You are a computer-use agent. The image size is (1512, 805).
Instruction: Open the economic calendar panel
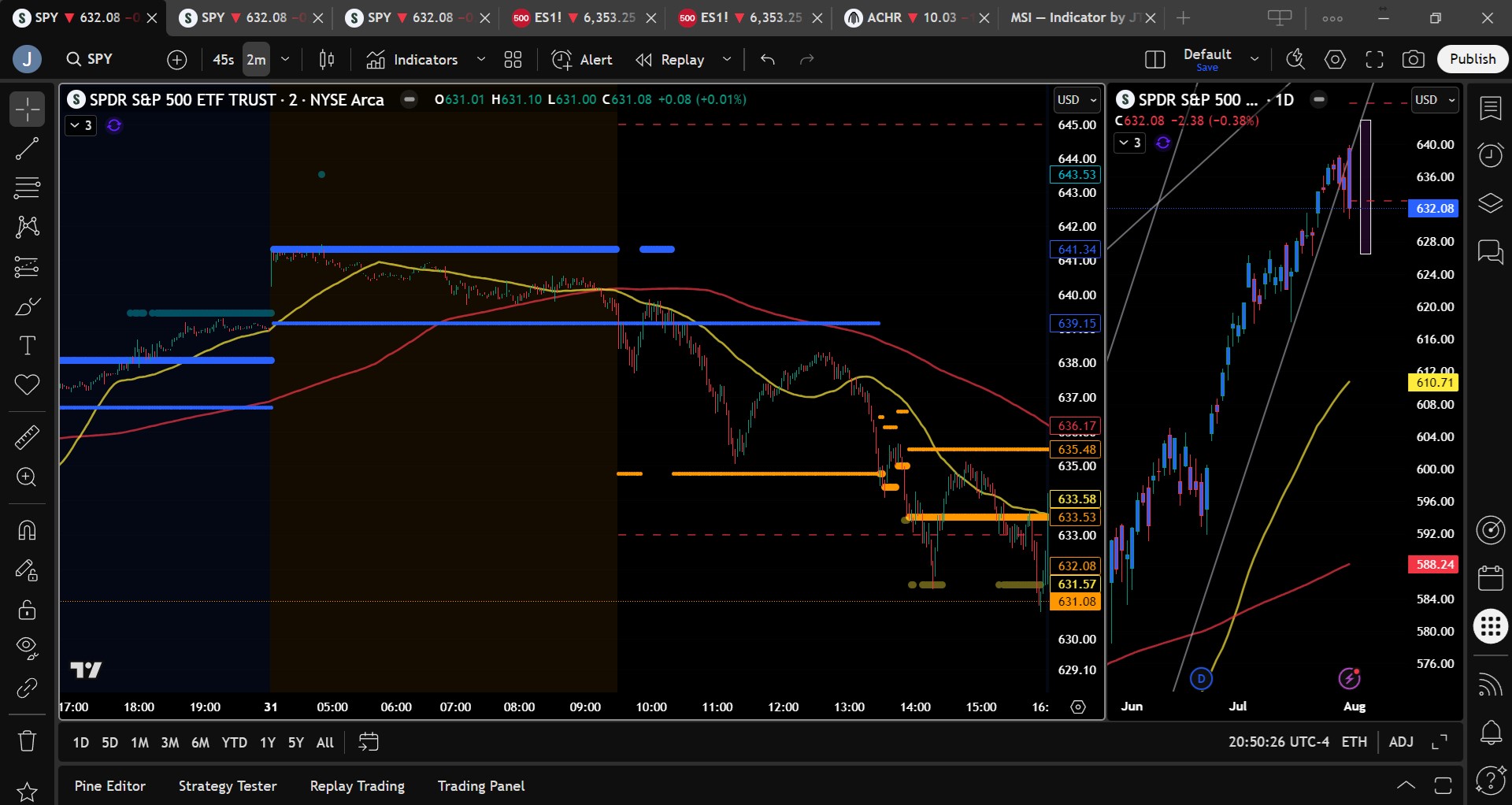click(1491, 578)
